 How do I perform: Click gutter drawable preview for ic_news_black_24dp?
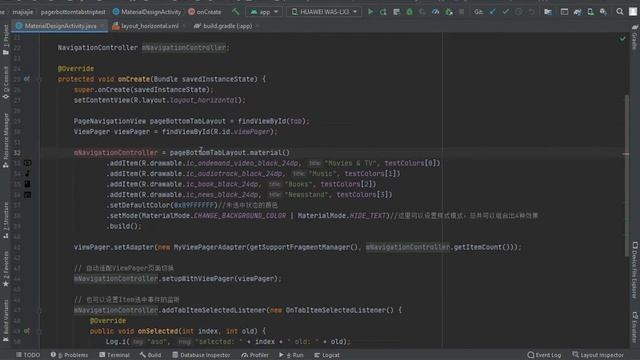(27, 195)
